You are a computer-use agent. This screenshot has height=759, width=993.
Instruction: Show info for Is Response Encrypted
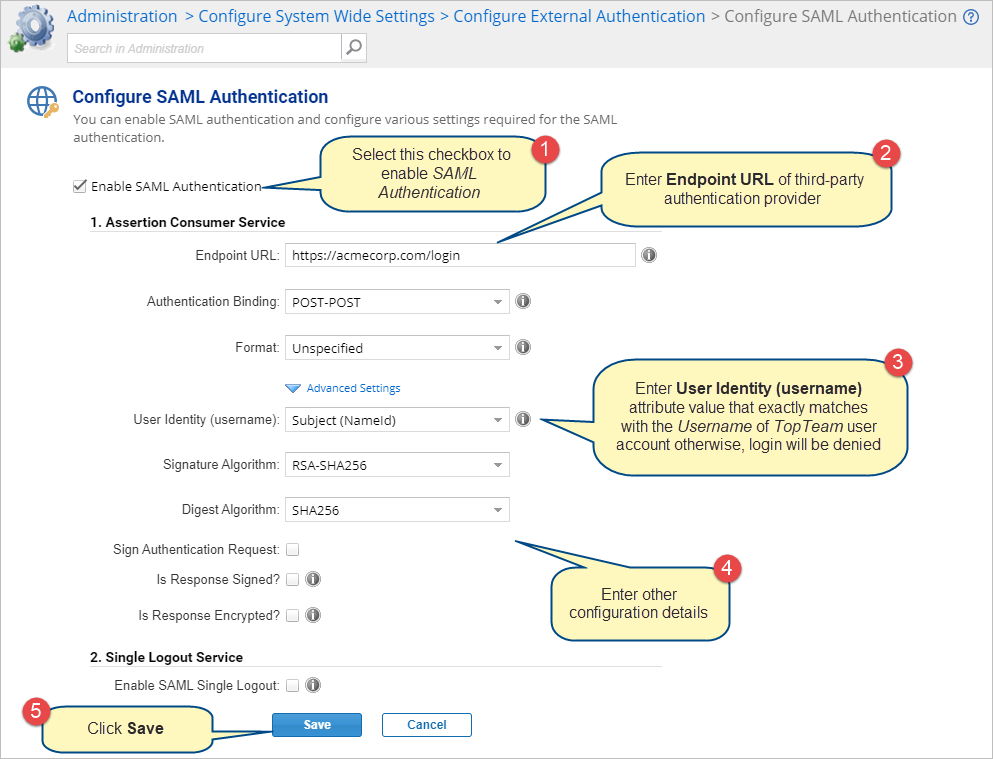pos(313,615)
